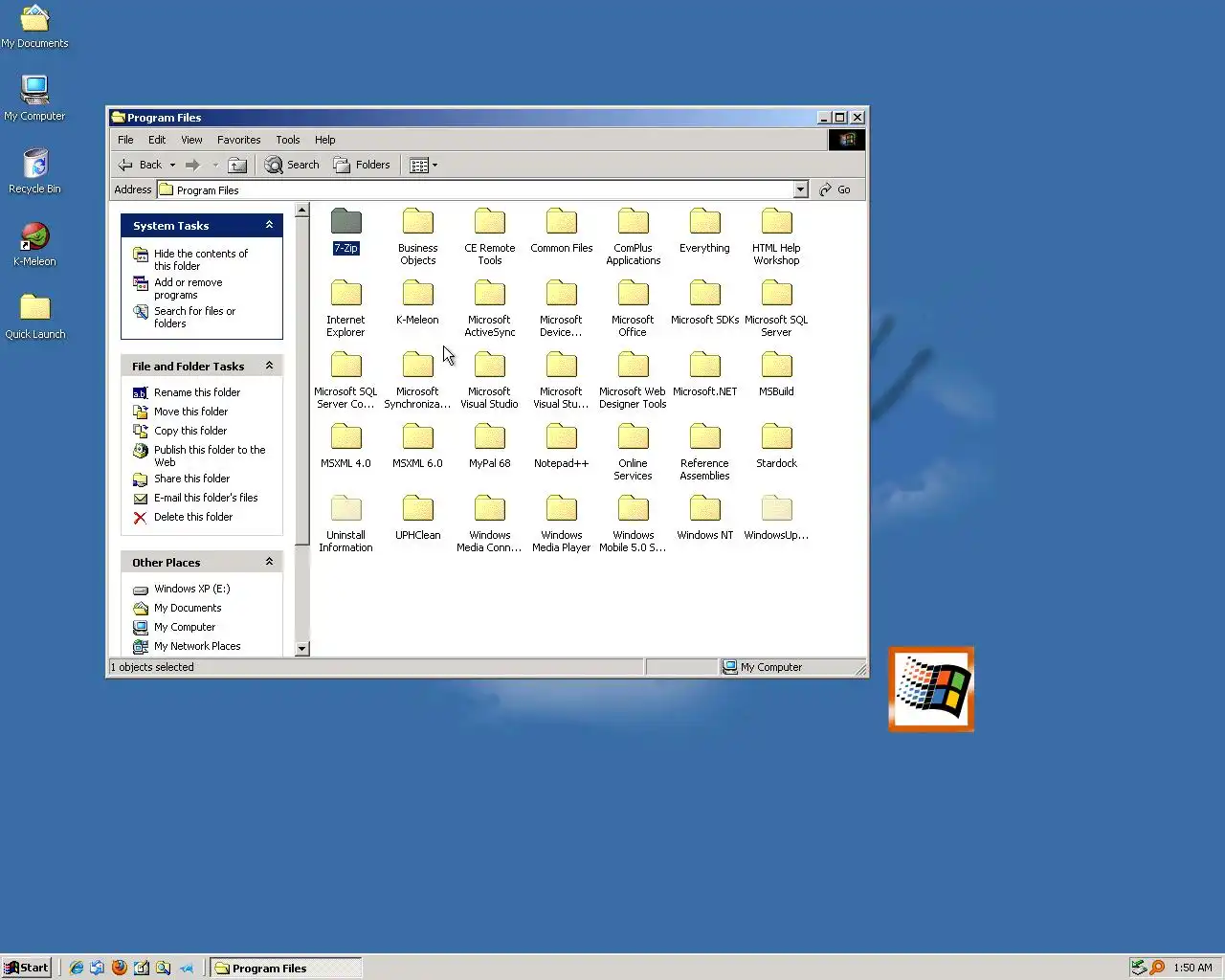Click the Internet Explorer quick launch icon
This screenshot has height=980, width=1225.
[x=76, y=968]
